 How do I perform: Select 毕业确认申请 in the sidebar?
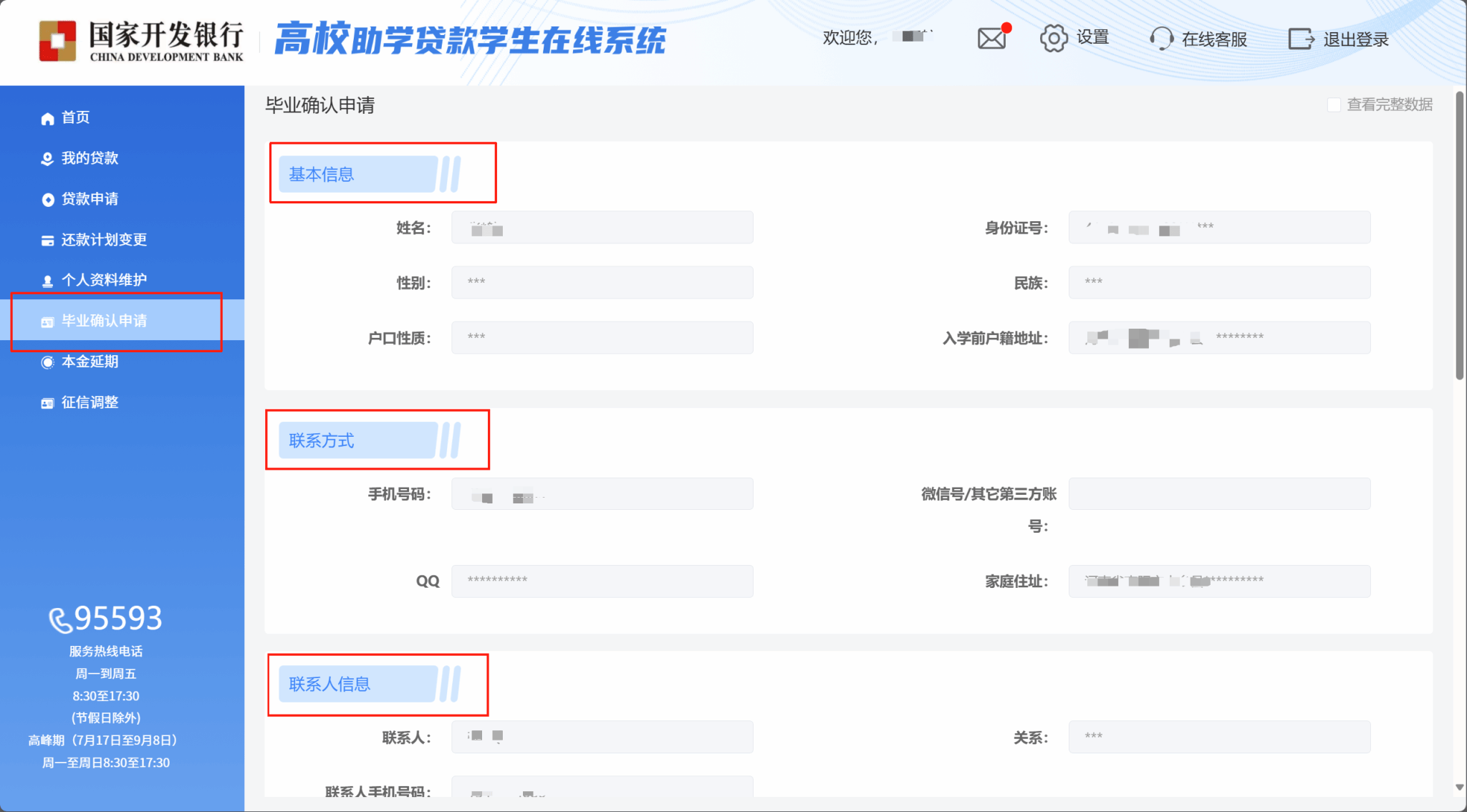point(104,321)
